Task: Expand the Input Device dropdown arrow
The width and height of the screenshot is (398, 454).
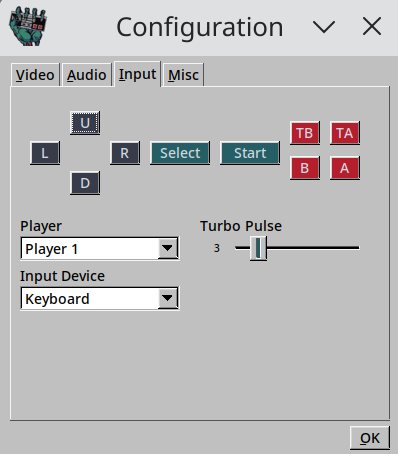Action: [x=167, y=298]
